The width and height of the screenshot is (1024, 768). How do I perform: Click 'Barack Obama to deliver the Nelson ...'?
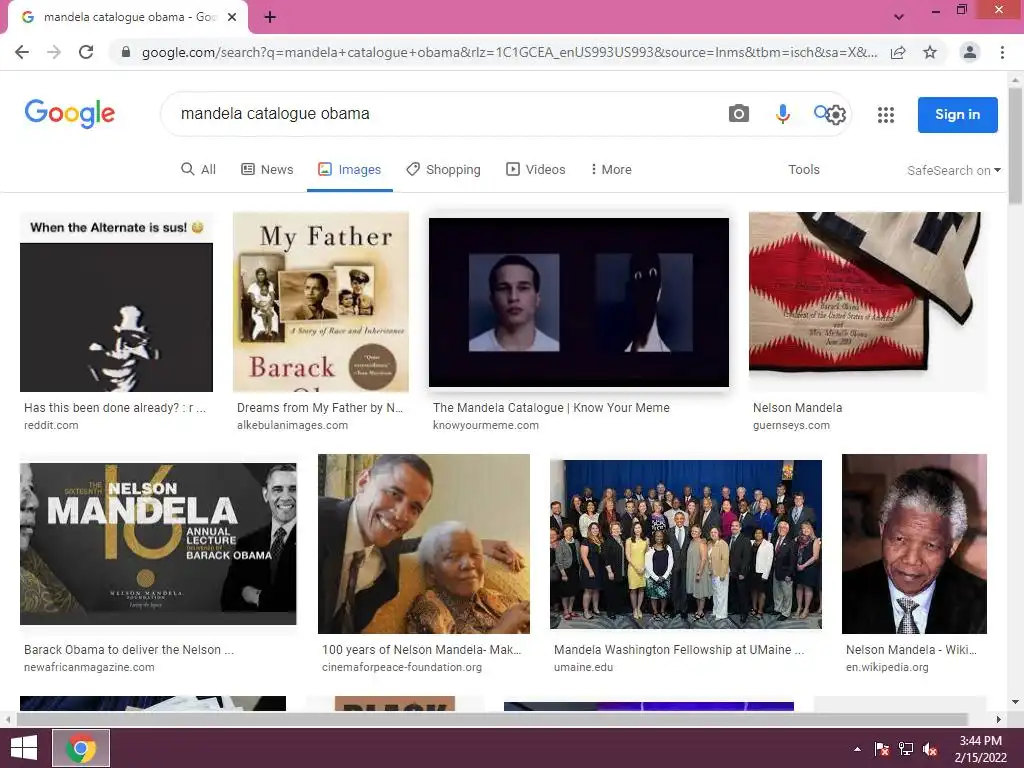129,650
